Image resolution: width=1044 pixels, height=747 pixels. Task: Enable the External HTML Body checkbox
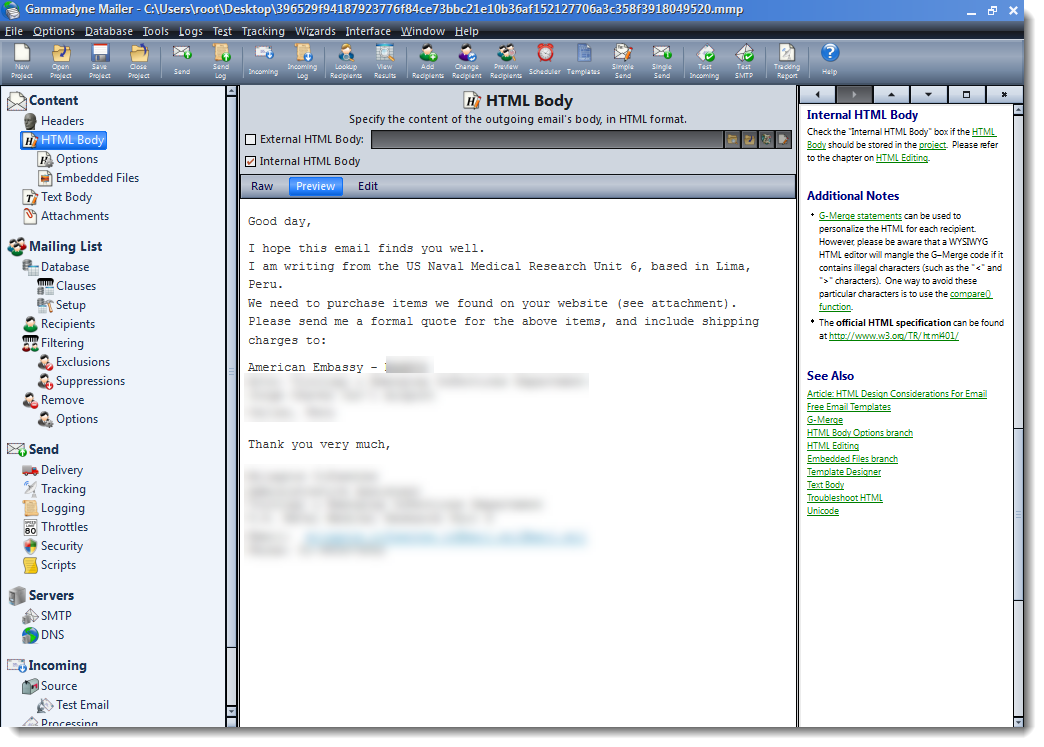(x=251, y=140)
